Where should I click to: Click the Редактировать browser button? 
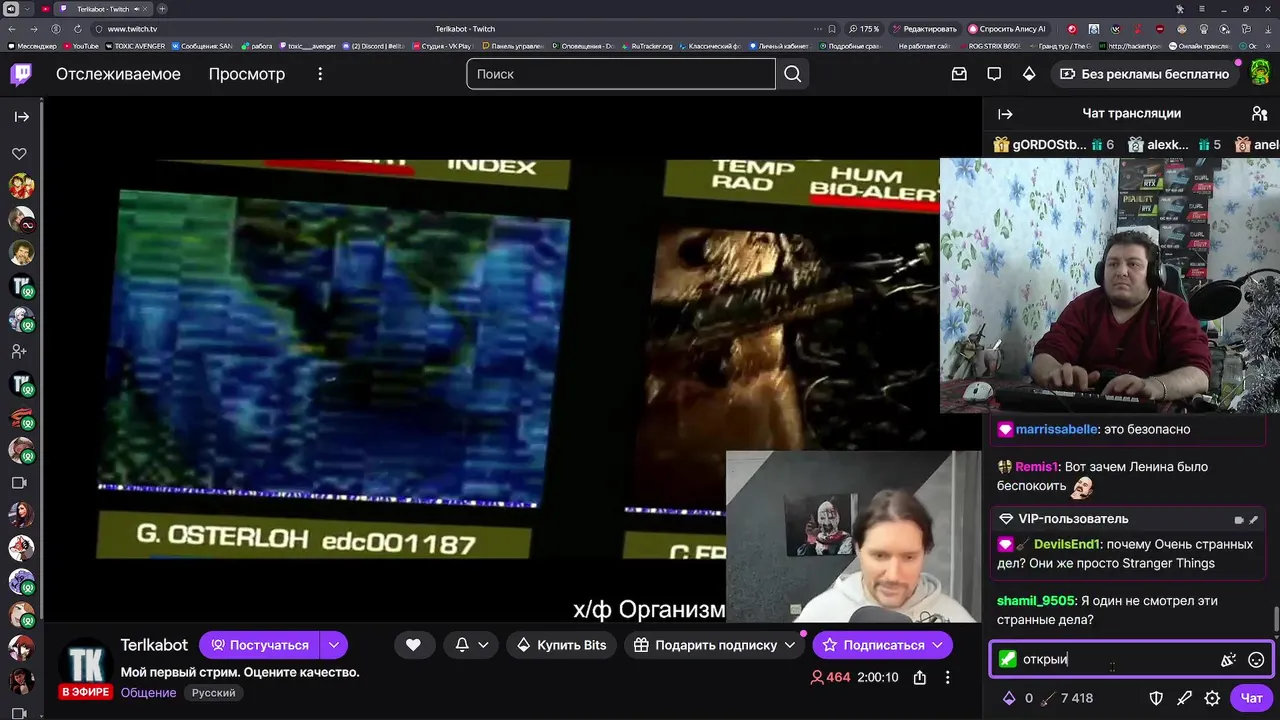point(925,29)
